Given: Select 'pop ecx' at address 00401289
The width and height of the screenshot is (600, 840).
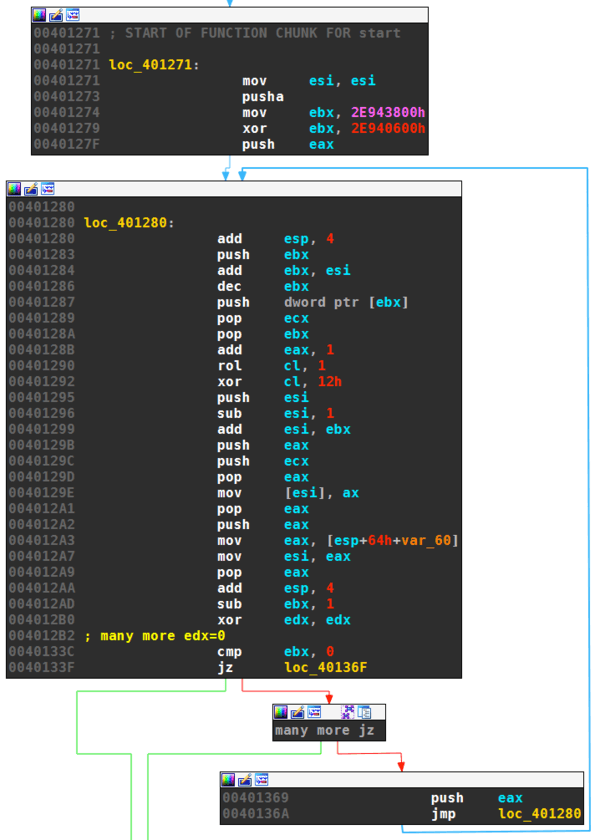Looking at the screenshot, I should pos(263,318).
